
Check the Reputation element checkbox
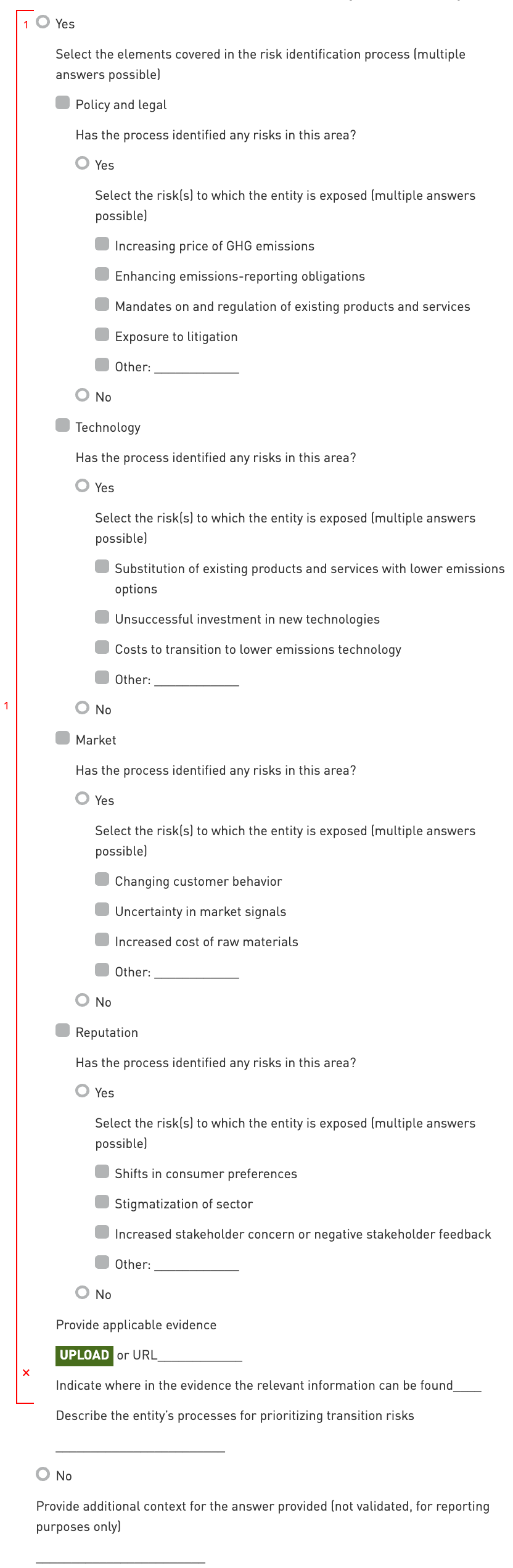point(62,1031)
